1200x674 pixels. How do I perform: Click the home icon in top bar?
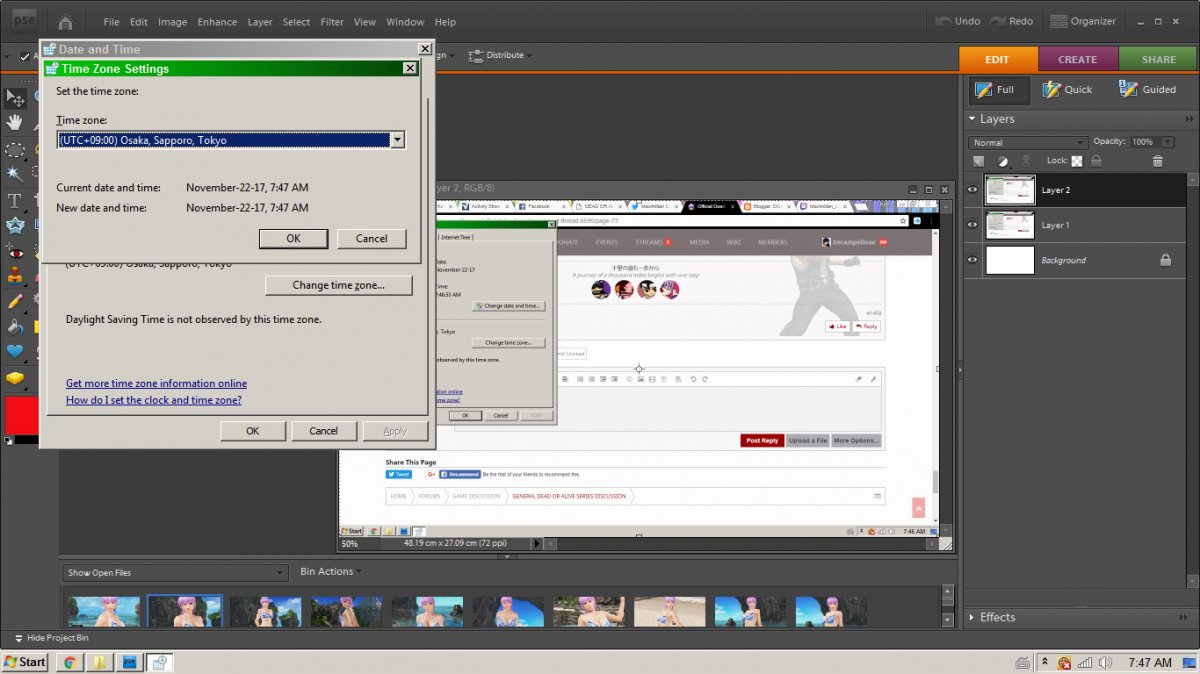65,21
